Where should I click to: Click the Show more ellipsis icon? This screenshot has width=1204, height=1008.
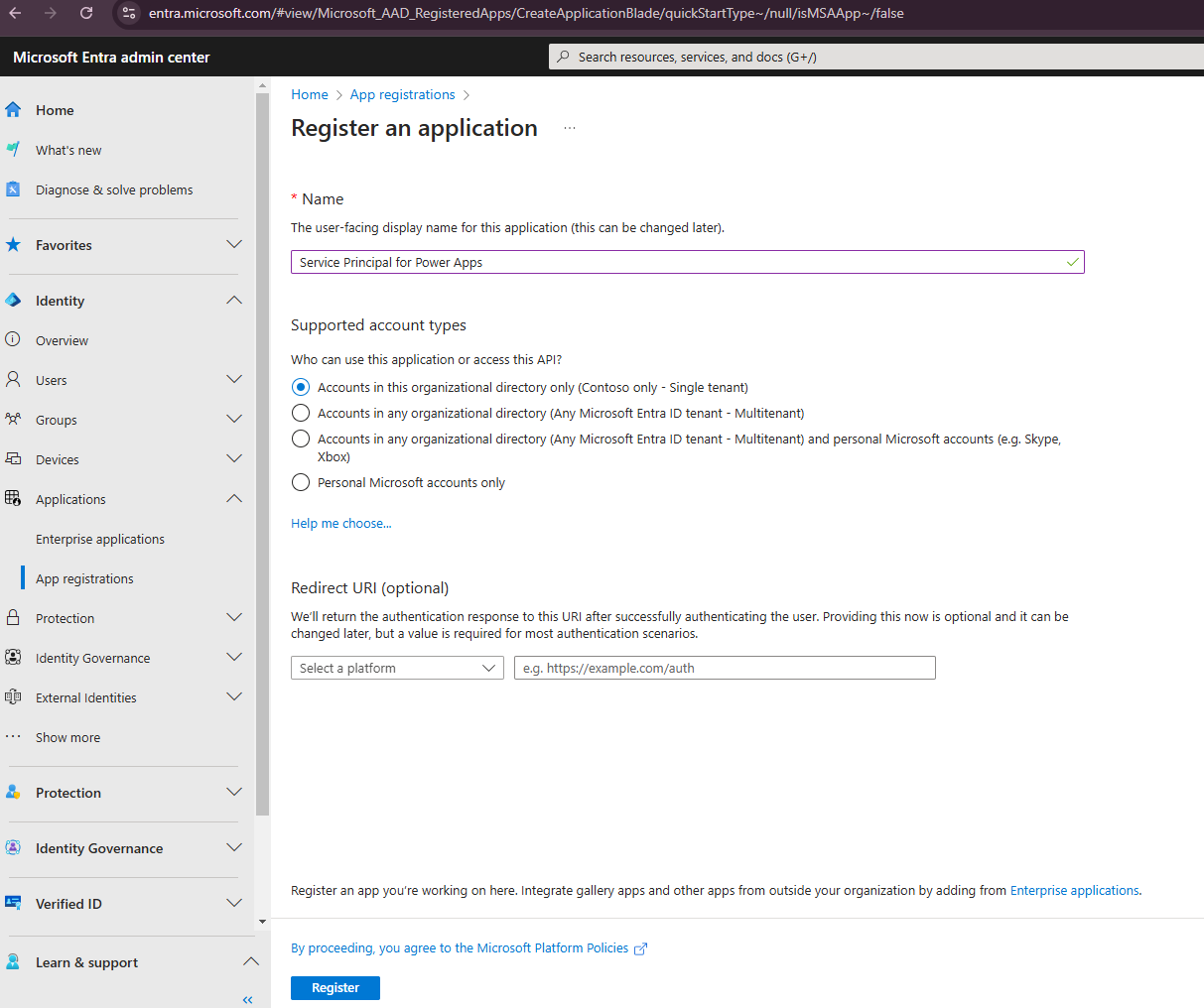pos(13,736)
